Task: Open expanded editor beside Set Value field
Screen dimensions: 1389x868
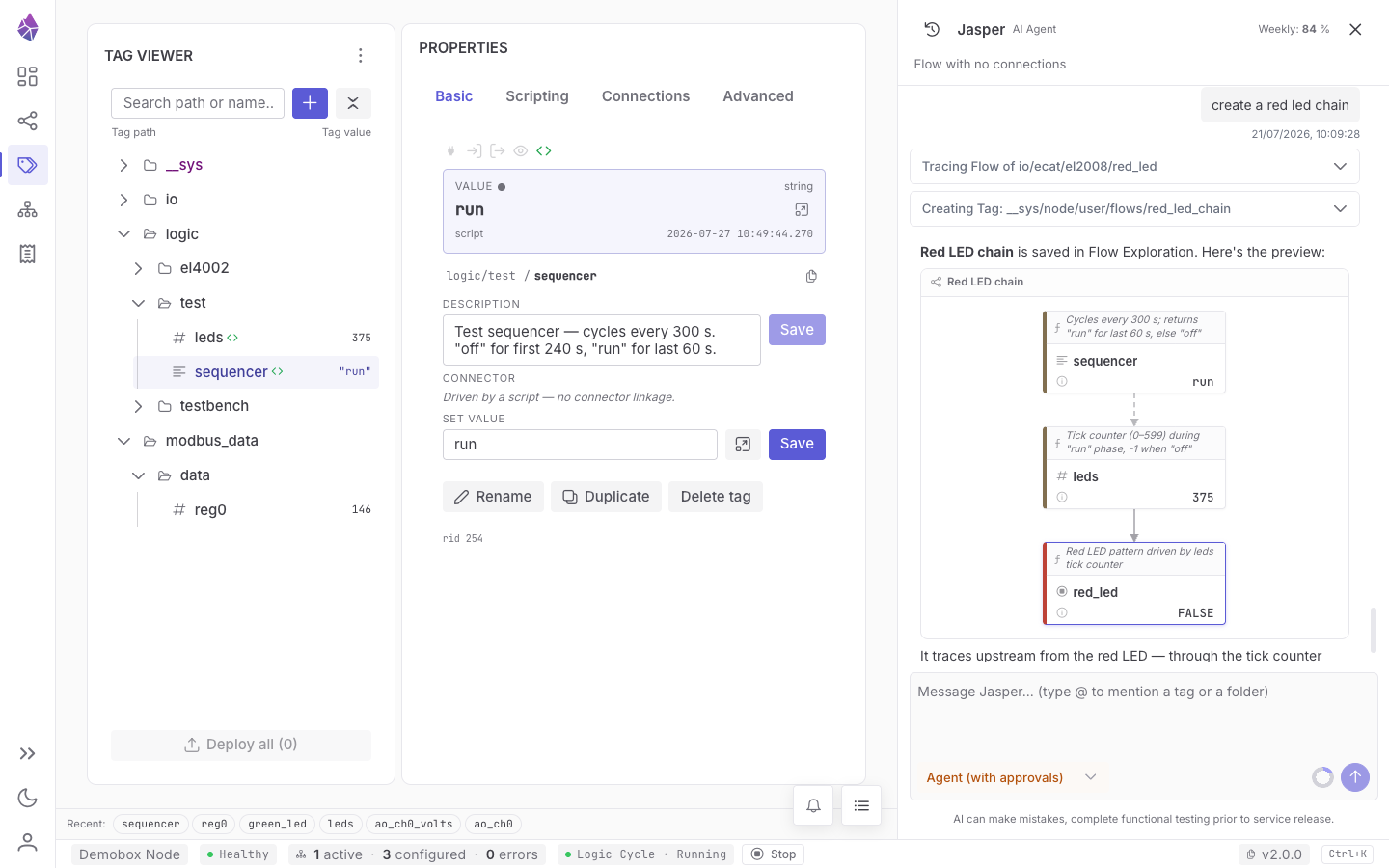Action: point(743,445)
